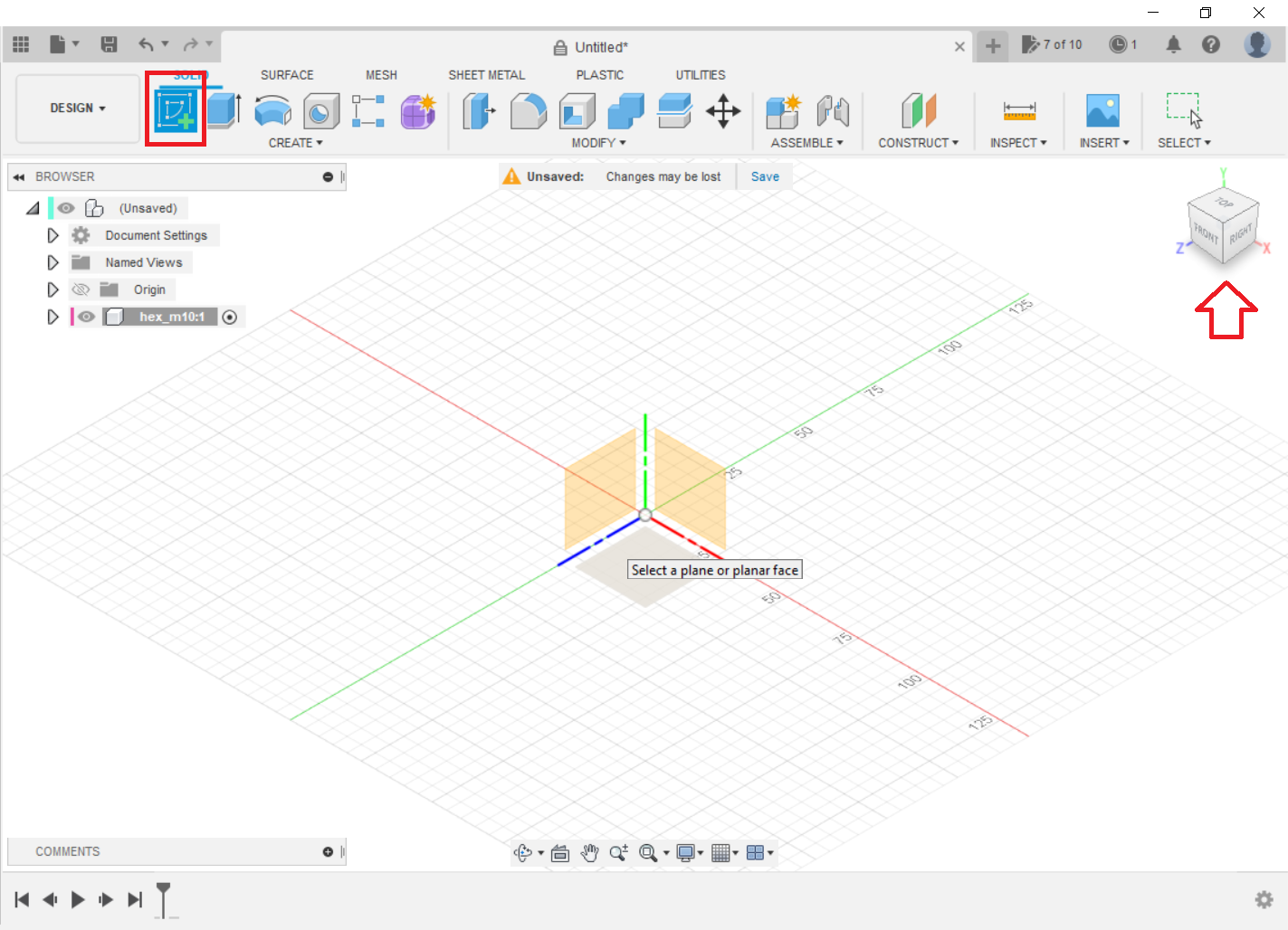Click the Save link in unsaved banner

click(765, 176)
